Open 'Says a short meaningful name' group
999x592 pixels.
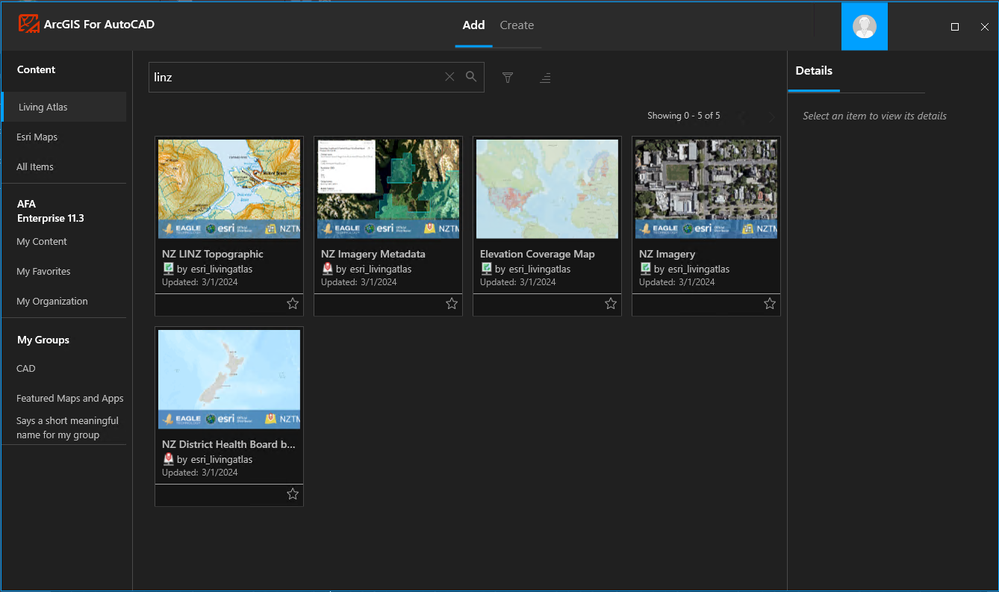[x=68, y=428]
